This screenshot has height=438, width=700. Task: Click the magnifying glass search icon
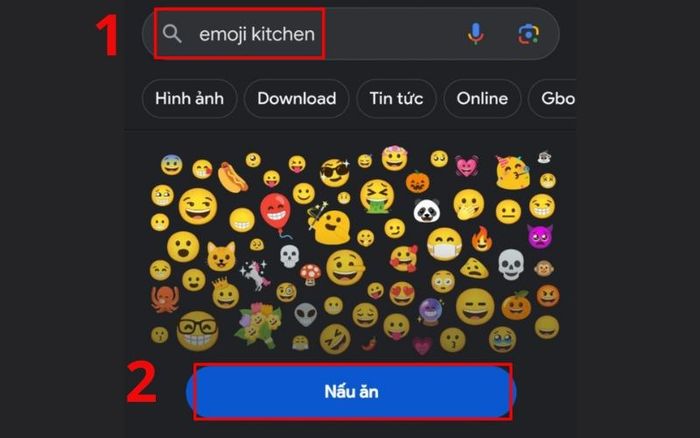[x=172, y=34]
